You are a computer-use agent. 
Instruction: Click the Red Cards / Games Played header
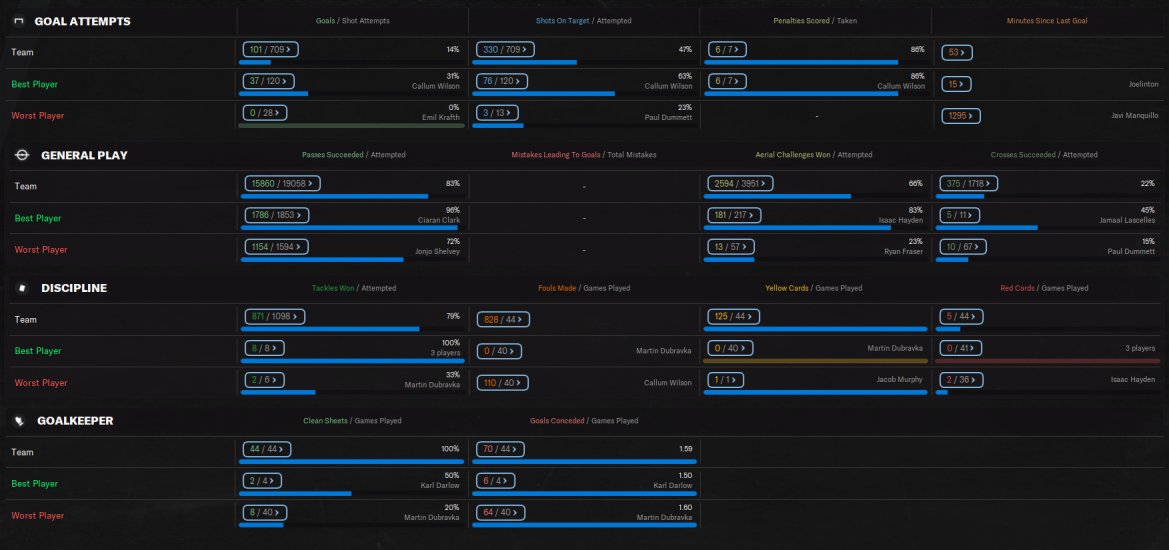[1044, 288]
